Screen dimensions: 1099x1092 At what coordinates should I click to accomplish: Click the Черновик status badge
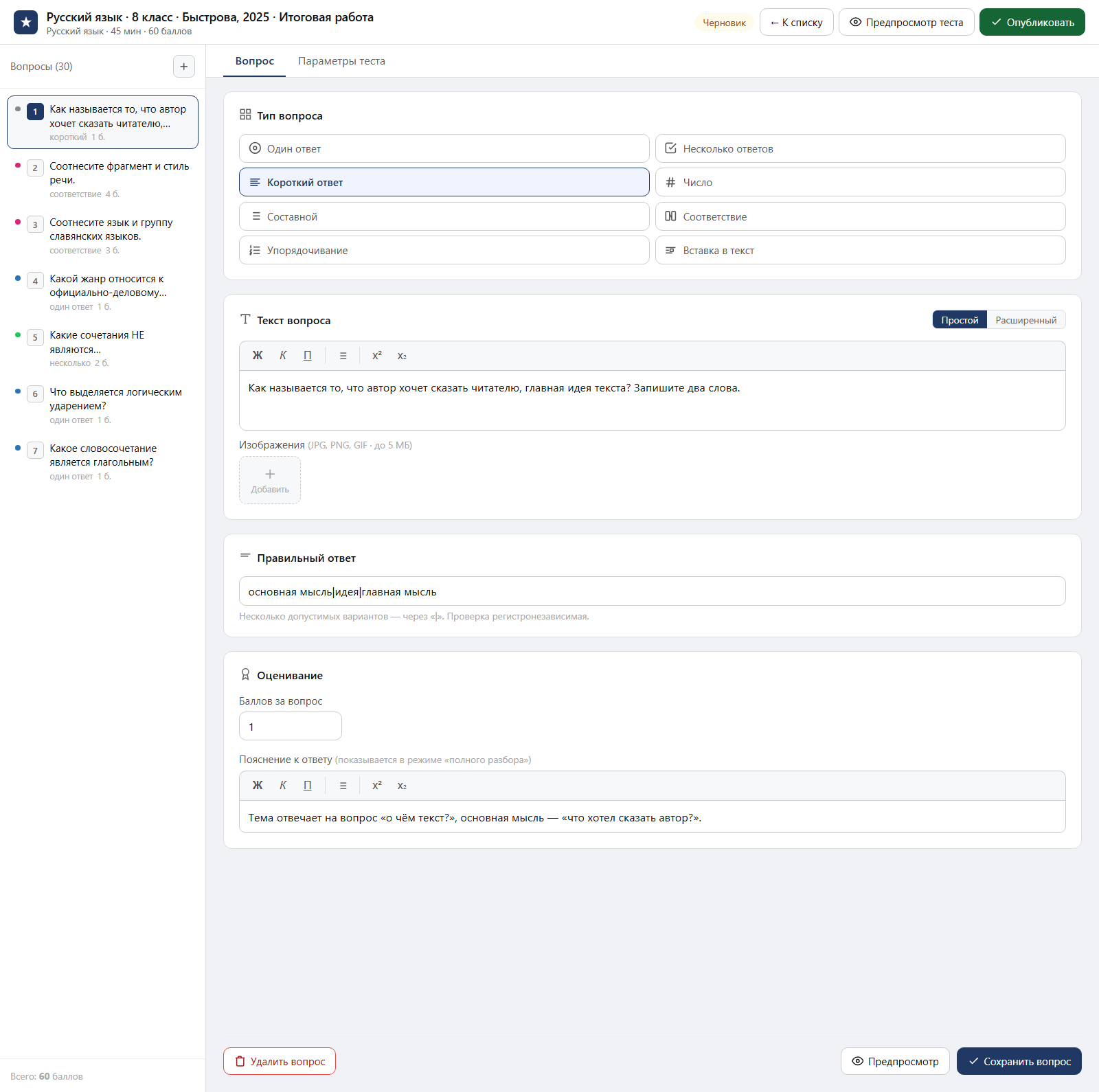[724, 23]
